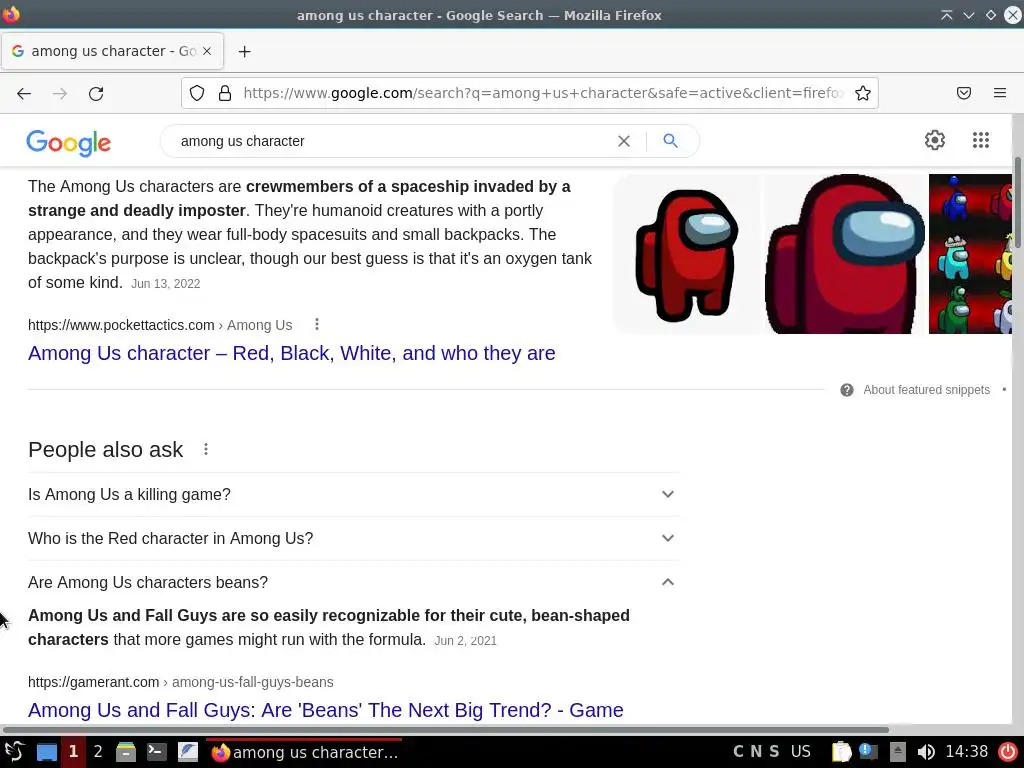This screenshot has height=768, width=1024.
Task: Open the tracking protection shield icon
Action: [x=197, y=93]
